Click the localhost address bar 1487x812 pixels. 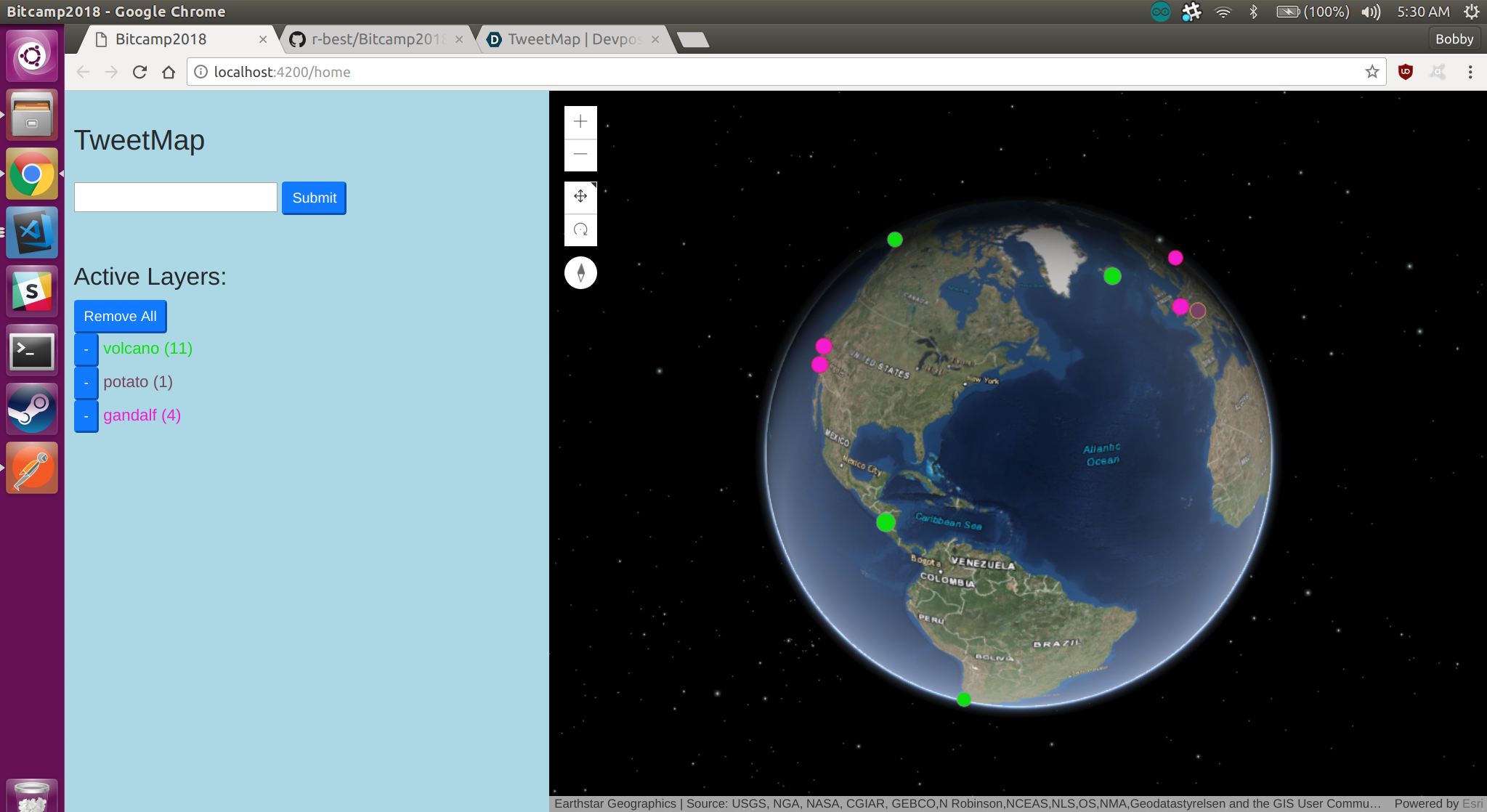pos(726,72)
